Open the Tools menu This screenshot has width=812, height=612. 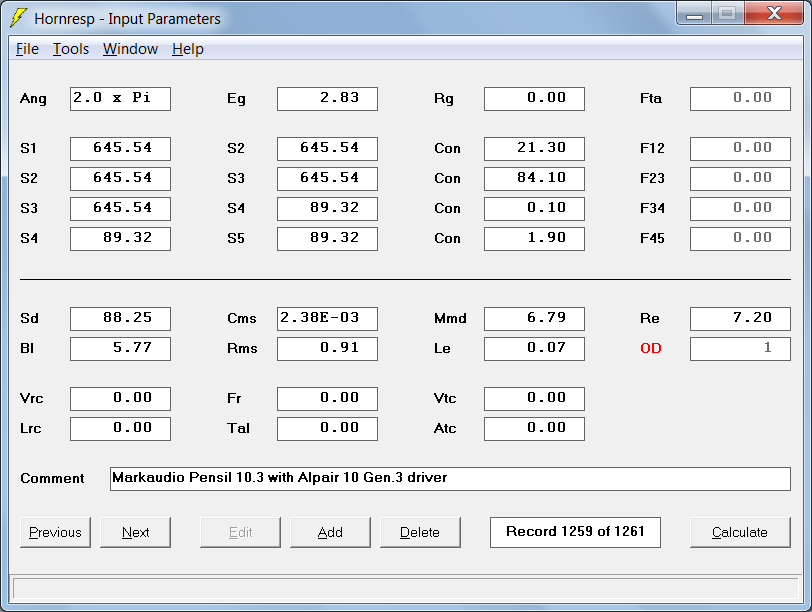71,49
